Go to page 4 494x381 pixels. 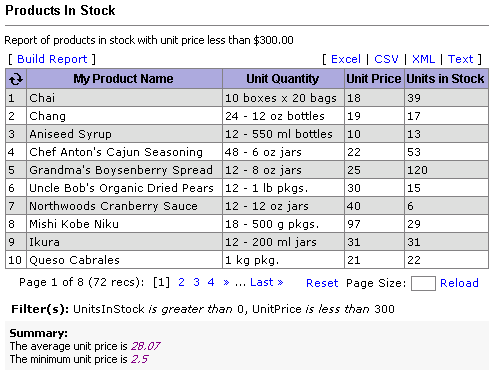tap(211, 282)
